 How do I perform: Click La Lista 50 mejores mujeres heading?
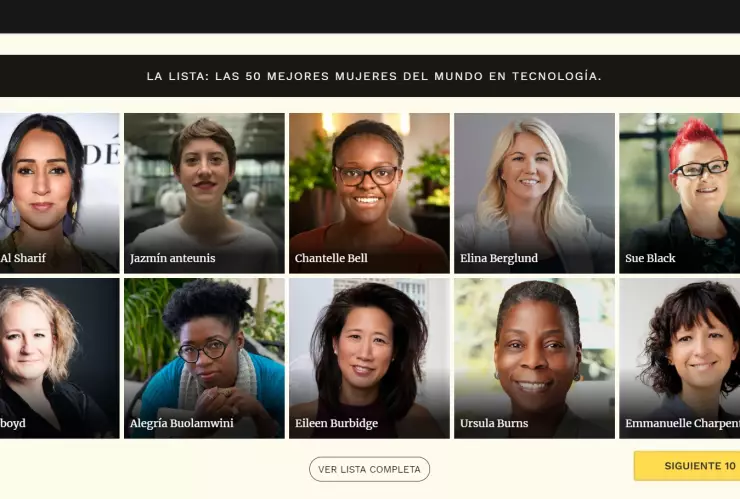374,76
